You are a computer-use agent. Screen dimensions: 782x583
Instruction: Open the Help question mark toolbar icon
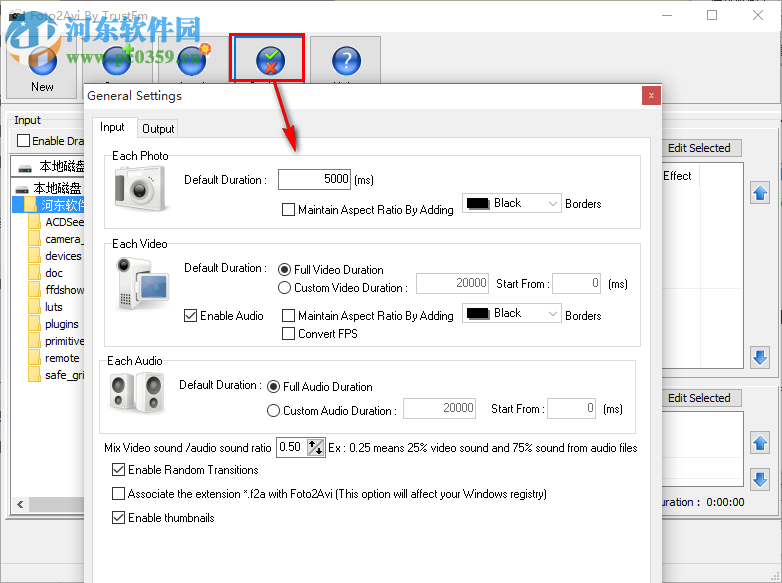click(346, 61)
